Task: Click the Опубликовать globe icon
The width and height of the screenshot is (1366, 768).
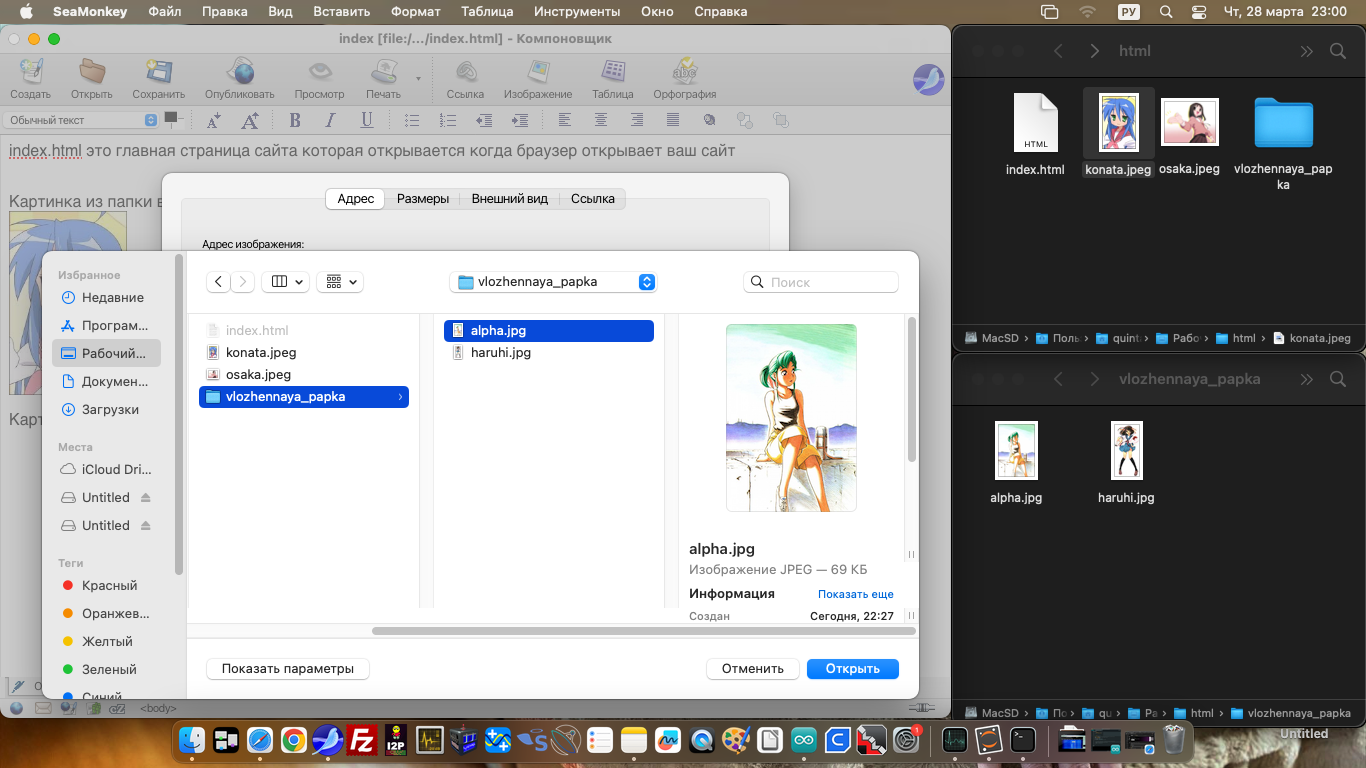Action: [x=239, y=73]
